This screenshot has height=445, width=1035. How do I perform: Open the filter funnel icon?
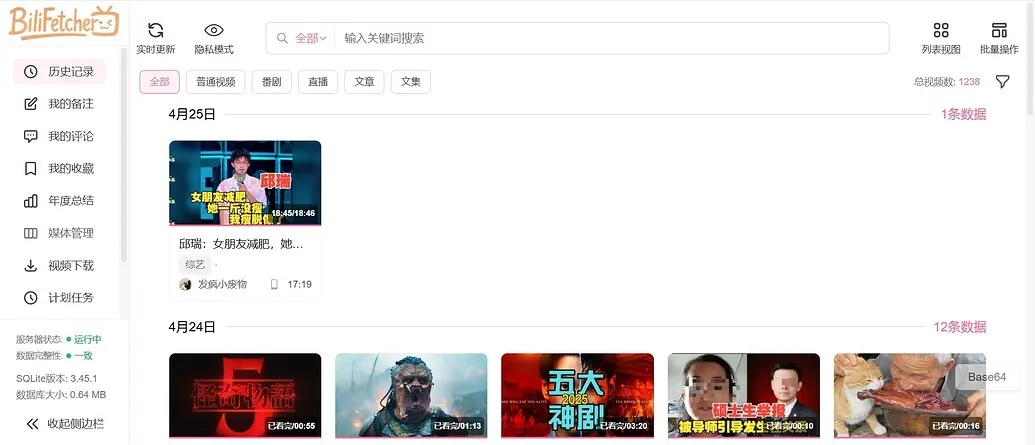pos(1002,82)
